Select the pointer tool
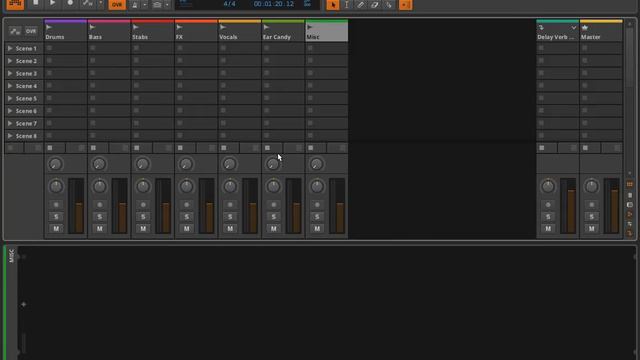640x360 pixels. [x=333, y=4]
